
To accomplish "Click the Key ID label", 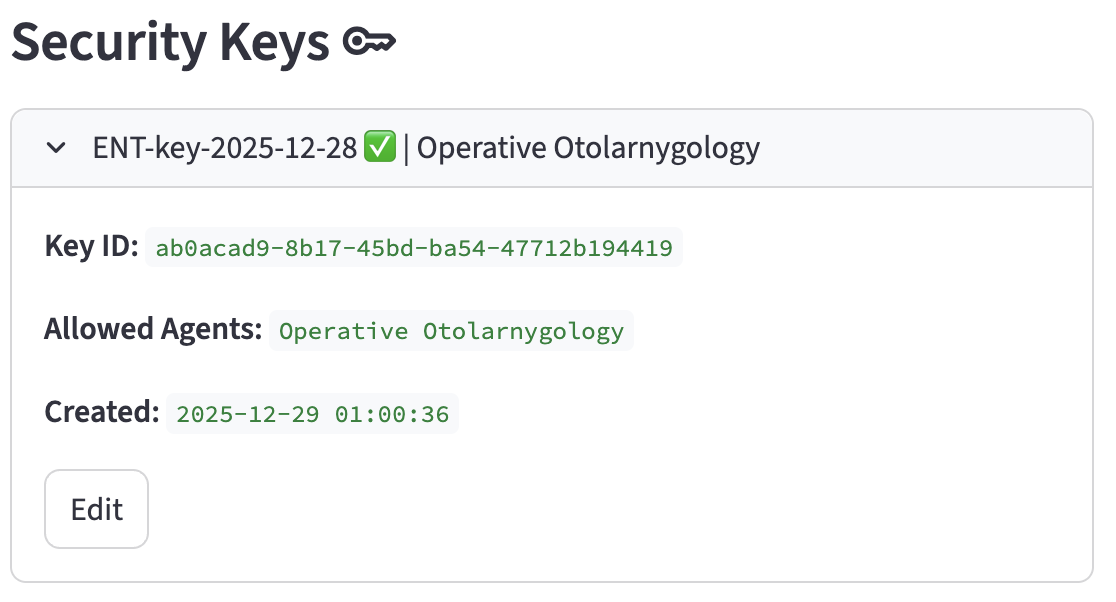I will (x=91, y=246).
